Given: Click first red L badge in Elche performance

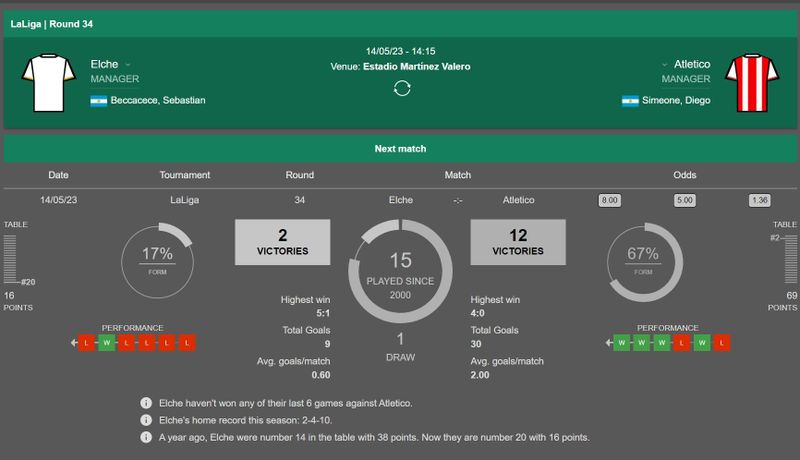Looking at the screenshot, I should coord(86,343).
